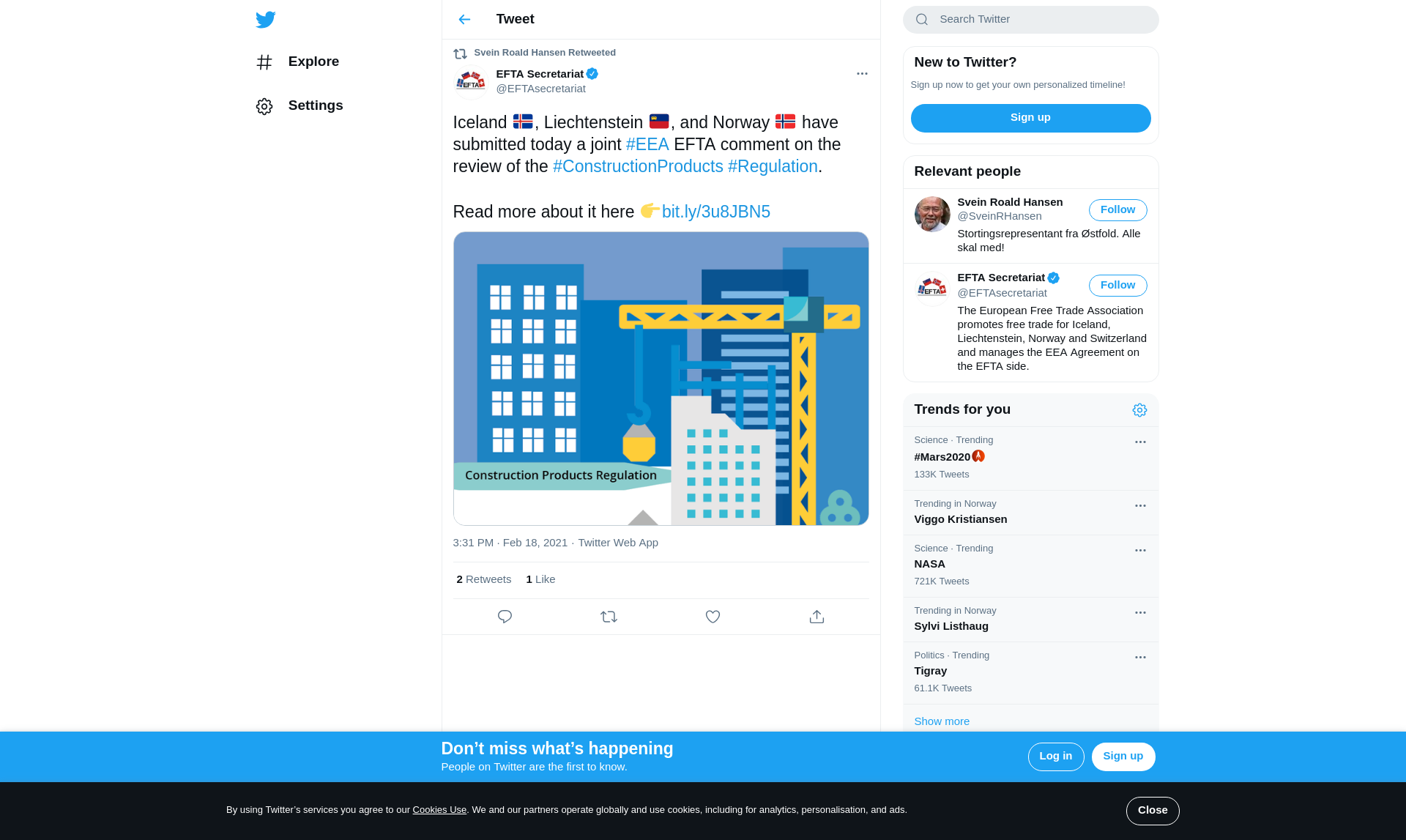Follow Svein Roald Hansen
Image resolution: width=1406 pixels, height=840 pixels.
1117,210
